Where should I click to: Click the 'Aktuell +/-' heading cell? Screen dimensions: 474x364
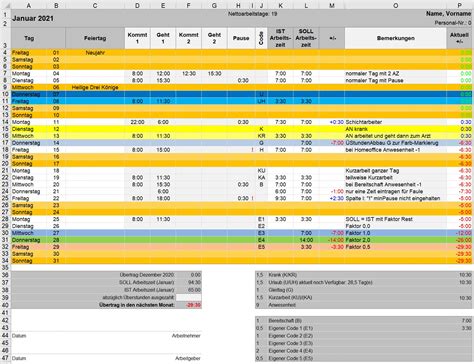click(x=459, y=38)
